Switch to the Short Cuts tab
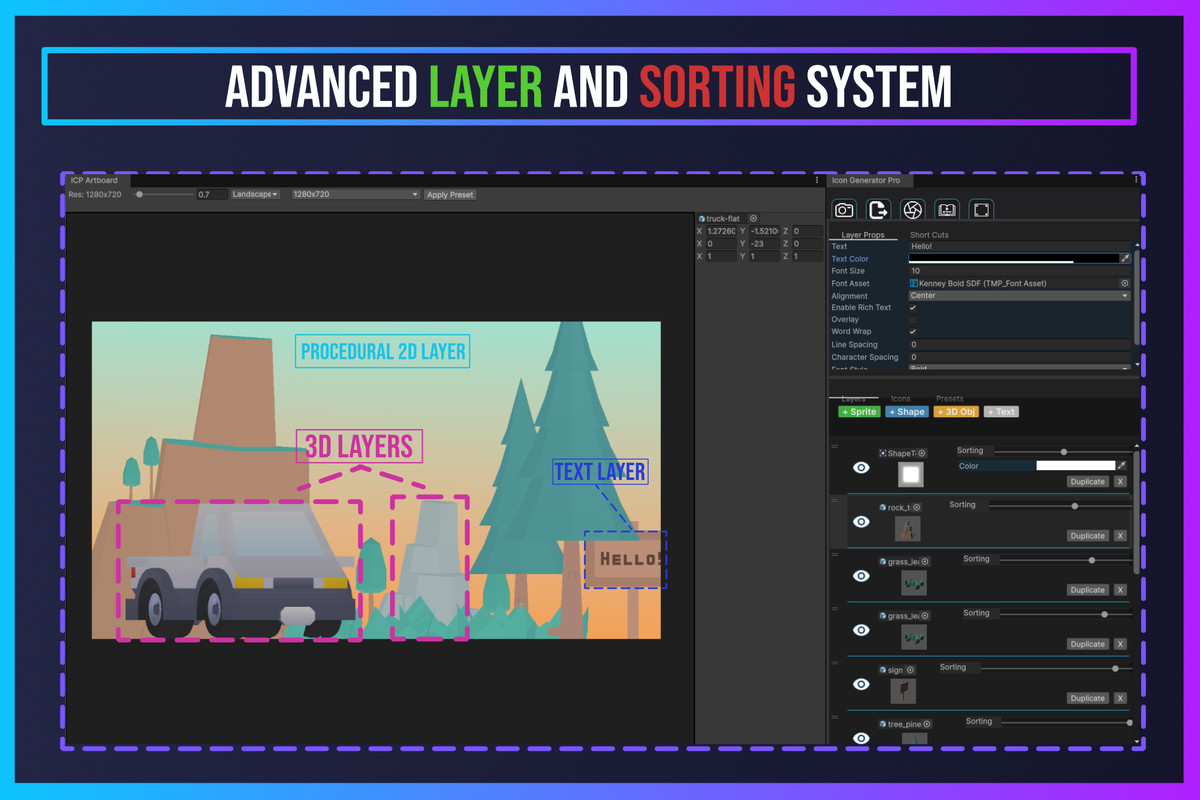 point(929,235)
